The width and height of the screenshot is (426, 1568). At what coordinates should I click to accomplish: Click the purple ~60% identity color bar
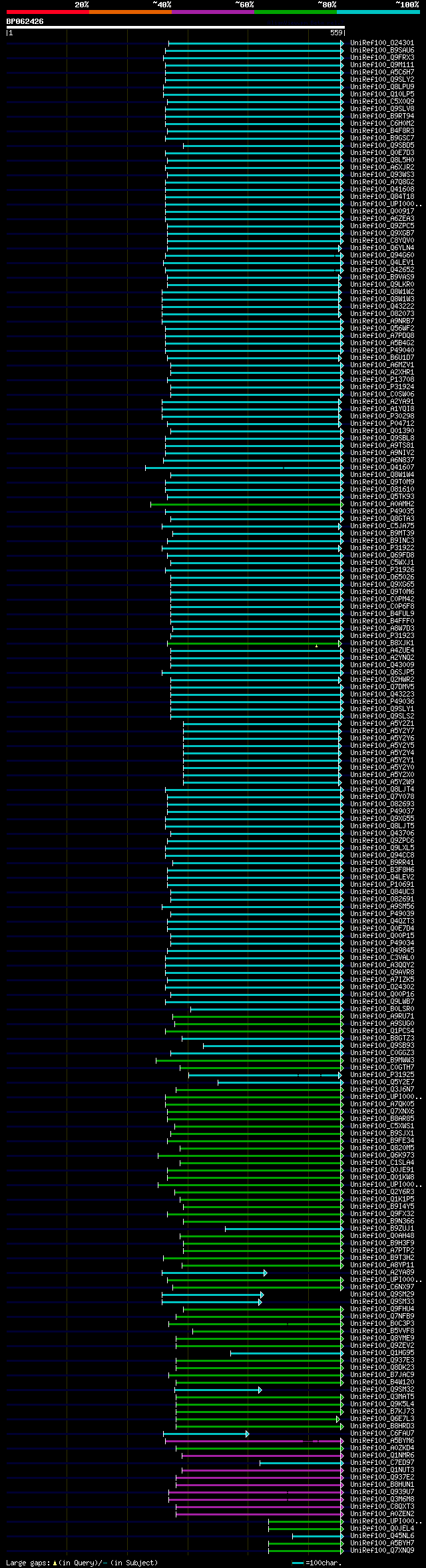(x=213, y=12)
